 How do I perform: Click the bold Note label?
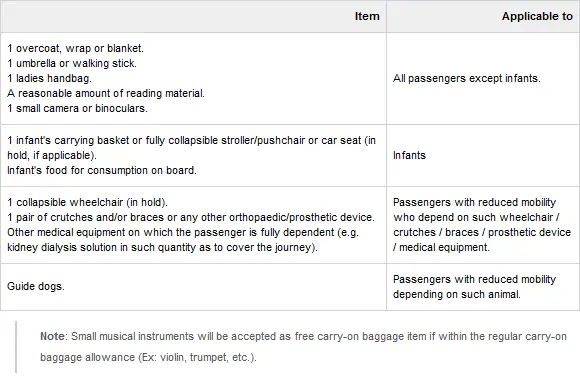(x=52, y=336)
